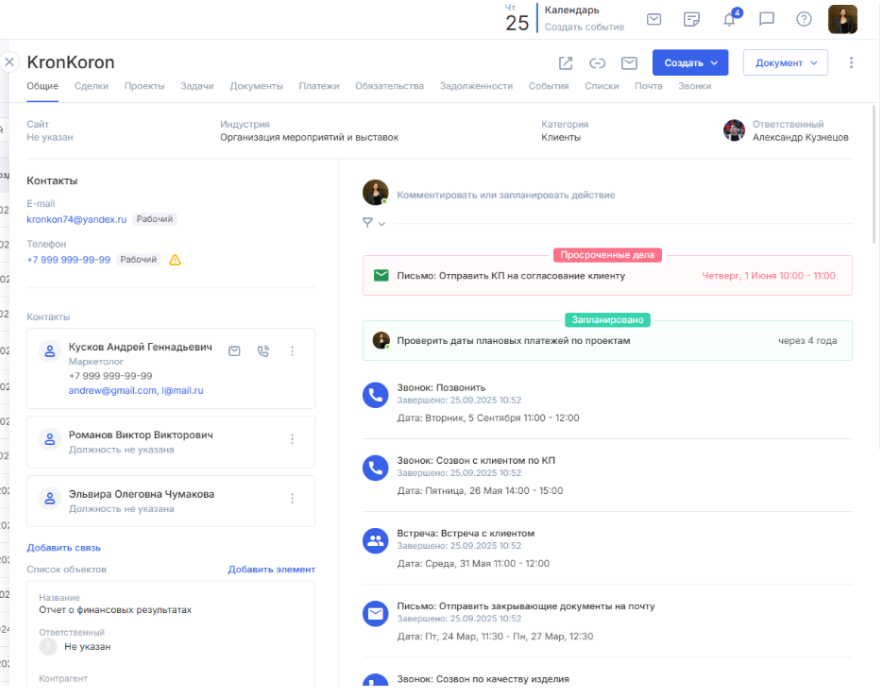Image resolution: width=880 pixels, height=688 pixels.
Task: Open the mail envelope icon in top bar
Action: [655, 19]
